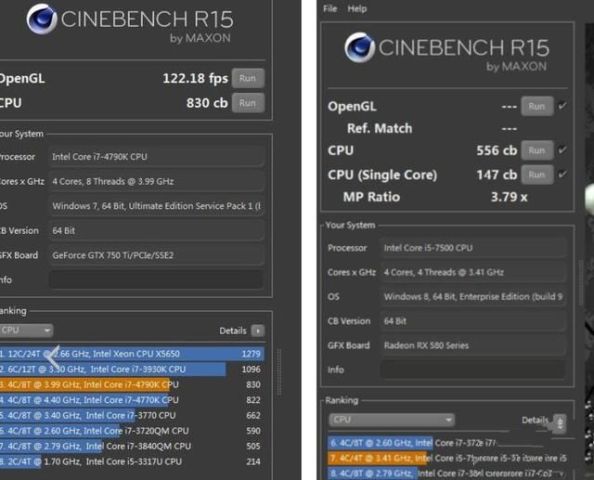The image size is (594, 480).
Task: Select ranking row Intel Core i7-3770 CPU
Action: [x=131, y=416]
